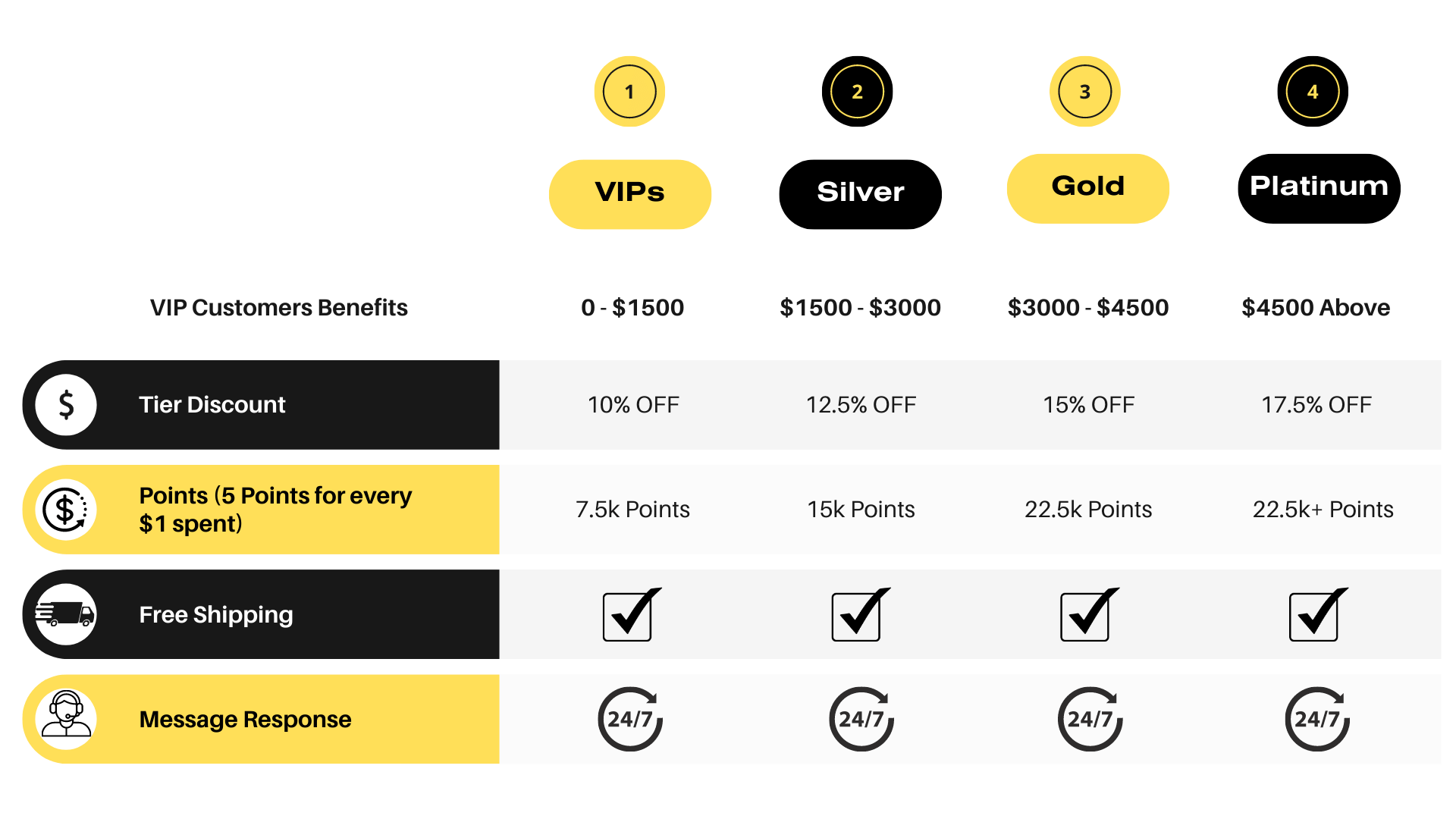Click the dollar sign Tier Discount icon

coord(66,405)
